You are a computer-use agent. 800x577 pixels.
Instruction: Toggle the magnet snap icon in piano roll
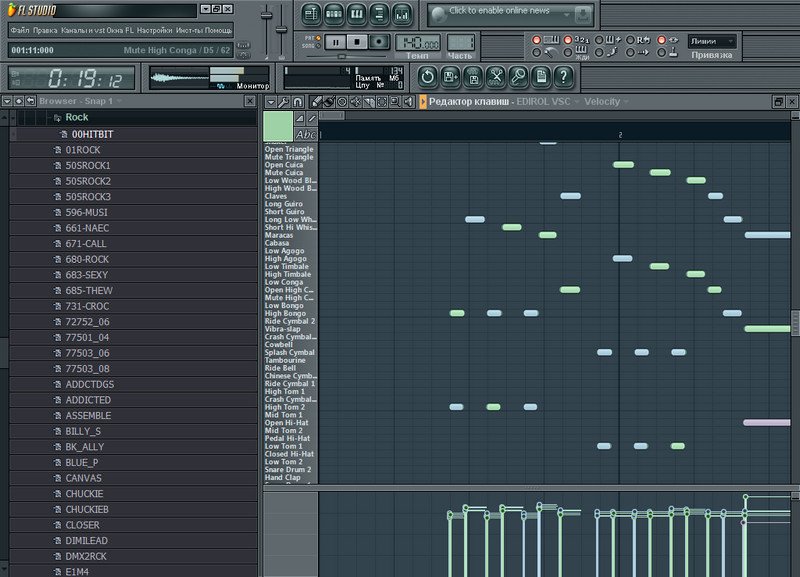299,102
